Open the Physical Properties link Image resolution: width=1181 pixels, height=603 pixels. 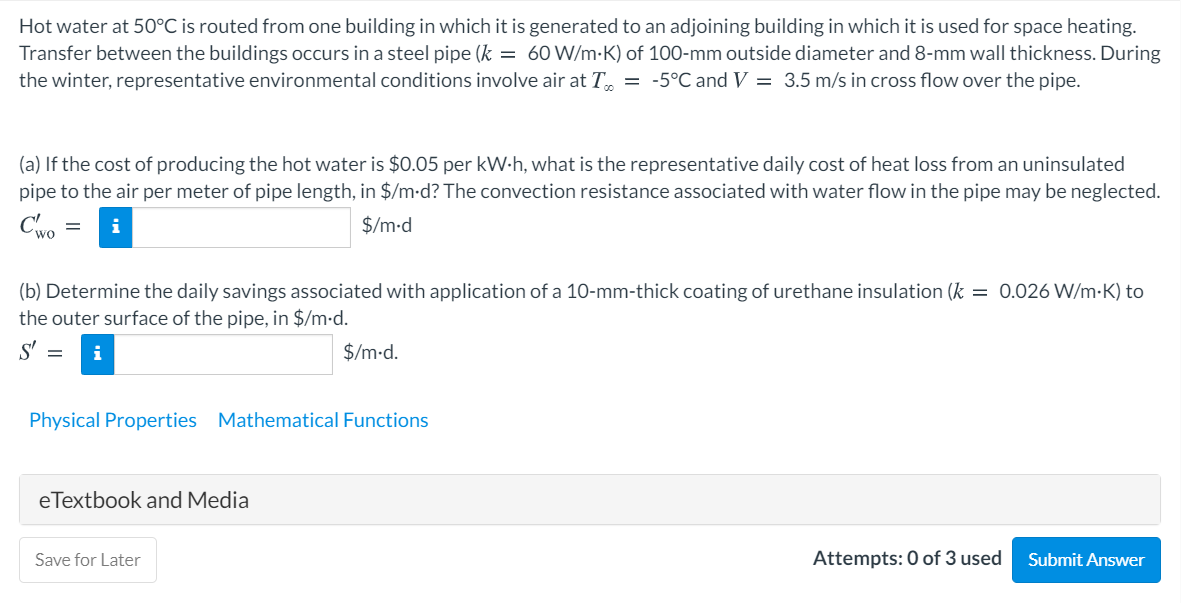(x=113, y=420)
